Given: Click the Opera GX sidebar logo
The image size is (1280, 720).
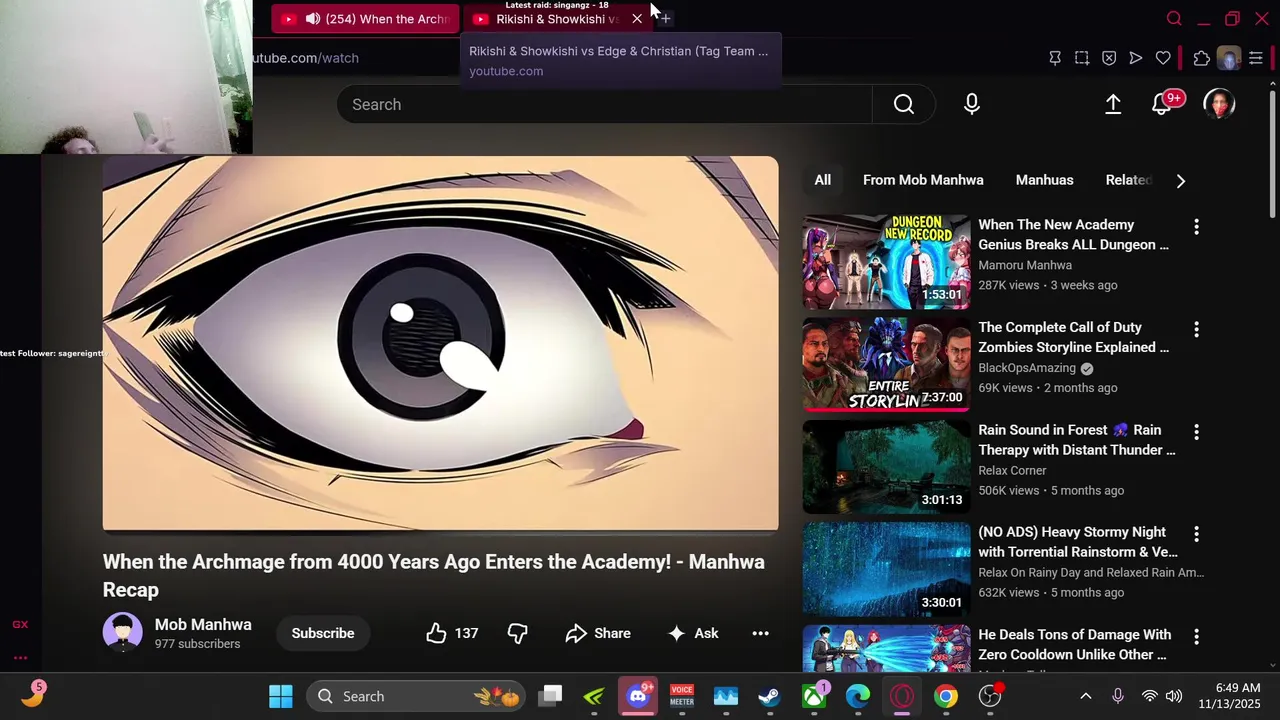Looking at the screenshot, I should click(x=20, y=624).
